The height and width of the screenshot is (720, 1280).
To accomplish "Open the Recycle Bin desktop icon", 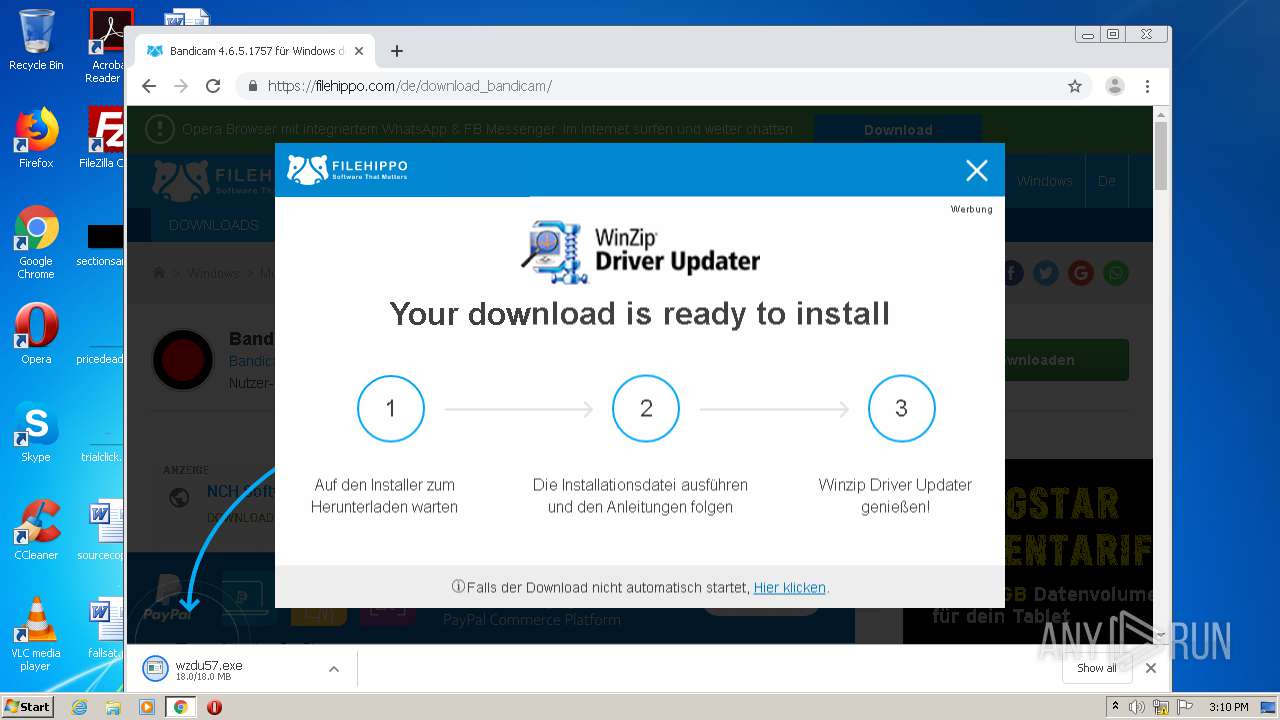I will (36, 40).
